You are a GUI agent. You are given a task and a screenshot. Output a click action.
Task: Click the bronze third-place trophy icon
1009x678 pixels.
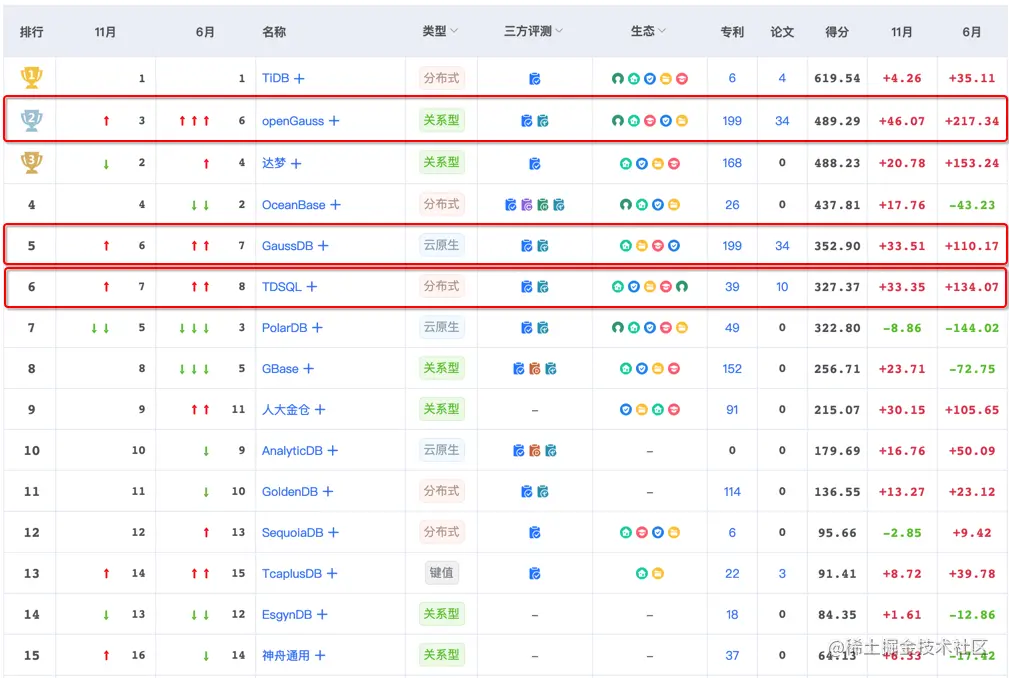click(x=31, y=162)
